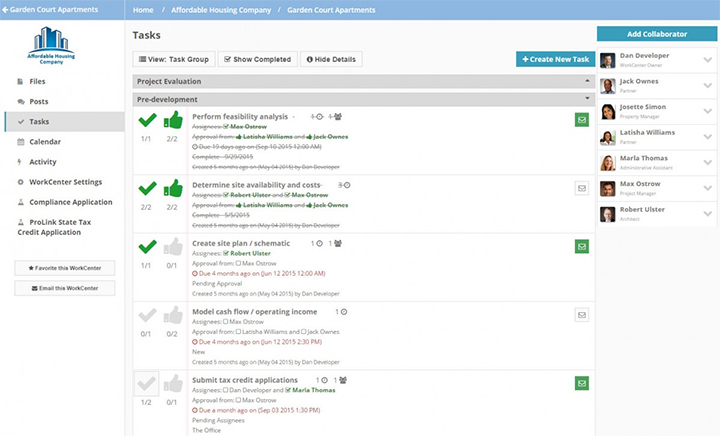
Task: Click gray thumbs-up on Submit tax credit applications
Action: [x=173, y=383]
